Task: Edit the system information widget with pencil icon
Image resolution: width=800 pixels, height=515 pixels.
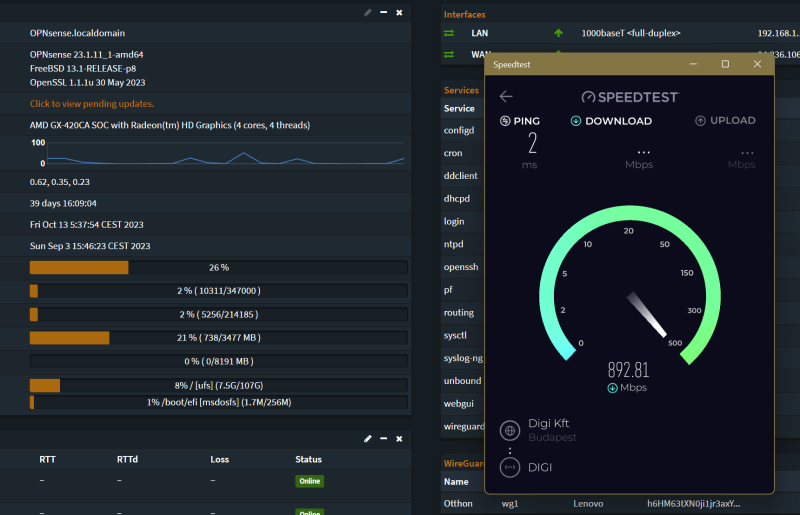Action: pyautogui.click(x=368, y=12)
